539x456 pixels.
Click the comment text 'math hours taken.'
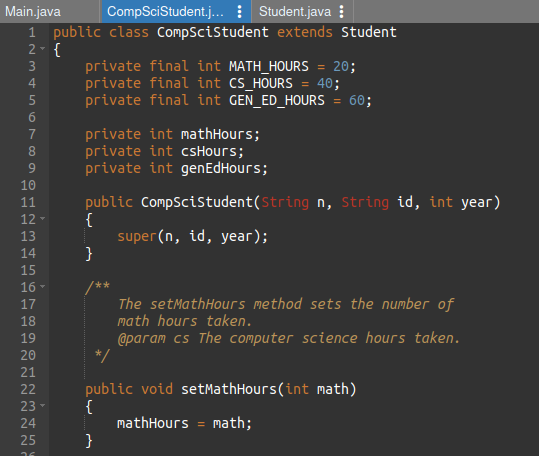(x=185, y=321)
